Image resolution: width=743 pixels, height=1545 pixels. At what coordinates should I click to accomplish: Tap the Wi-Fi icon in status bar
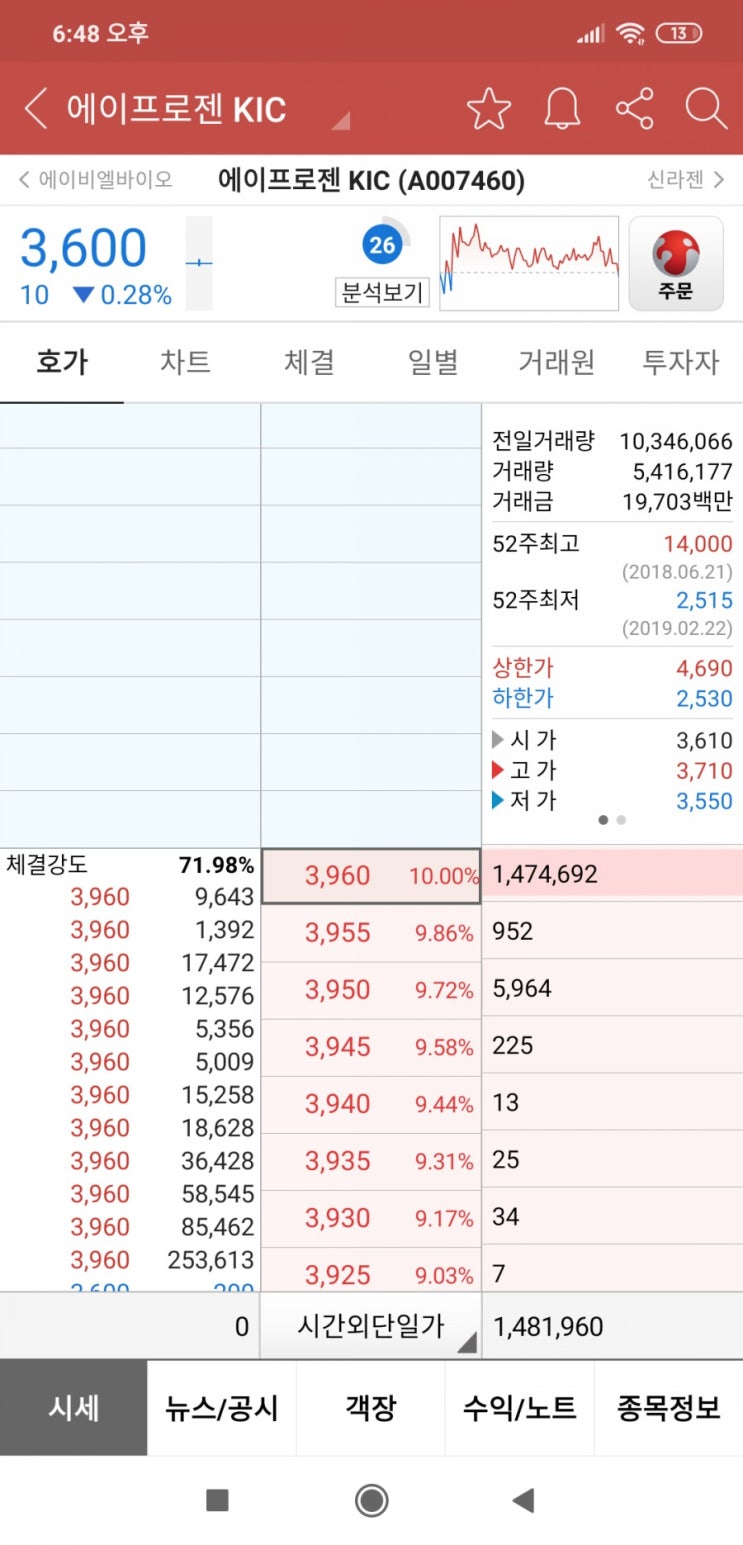click(630, 33)
